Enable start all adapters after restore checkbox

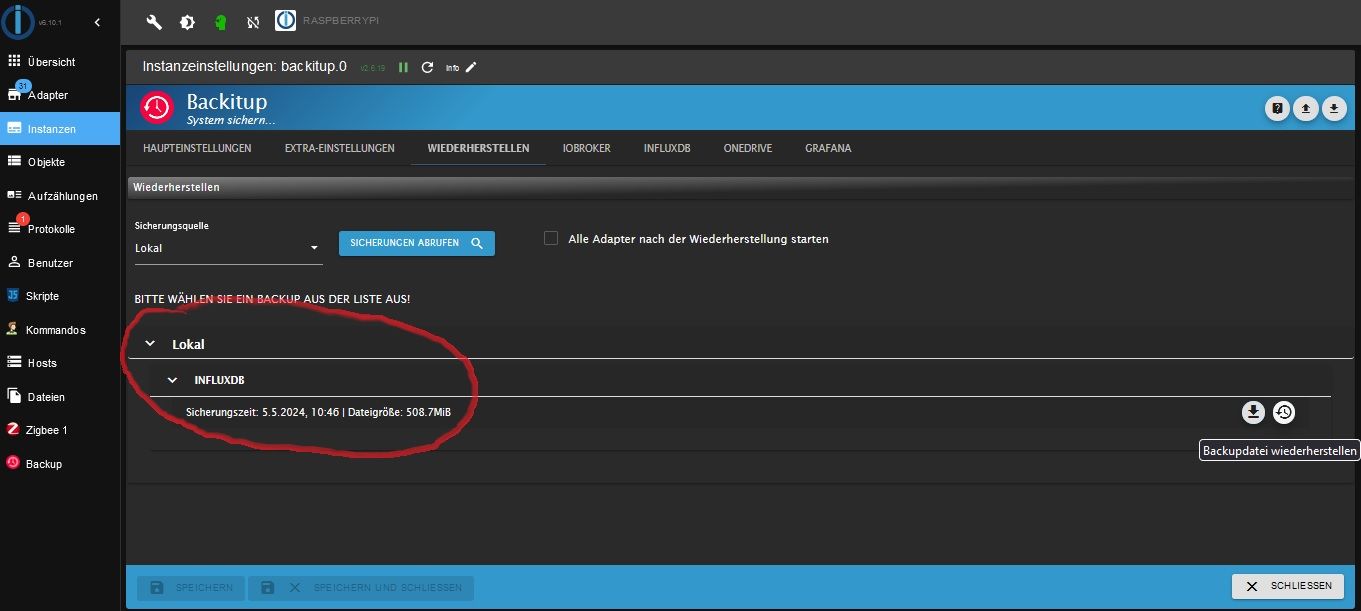pyautogui.click(x=551, y=238)
